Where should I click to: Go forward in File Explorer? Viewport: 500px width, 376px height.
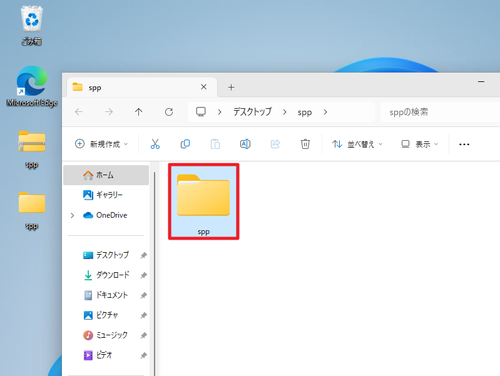pos(109,112)
